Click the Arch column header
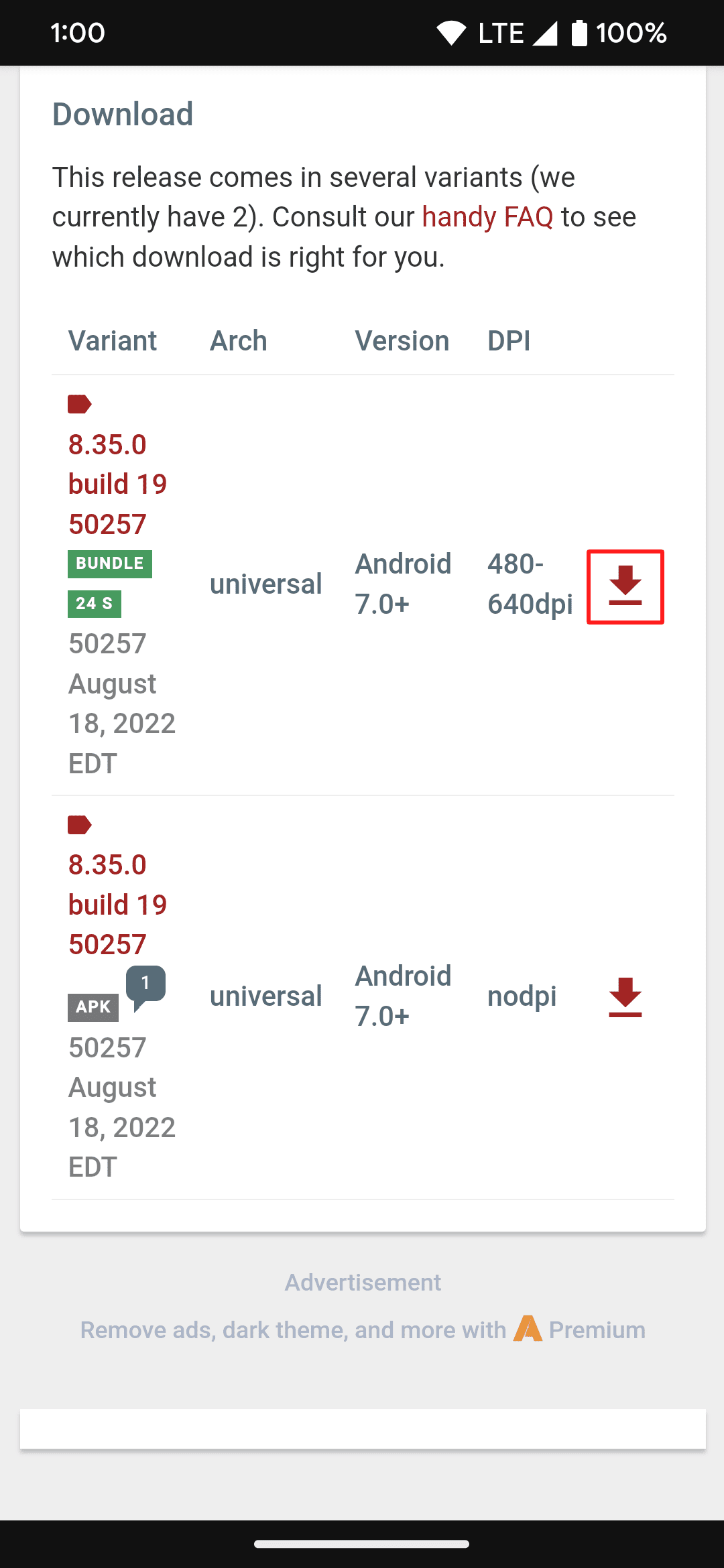 pyautogui.click(x=239, y=341)
